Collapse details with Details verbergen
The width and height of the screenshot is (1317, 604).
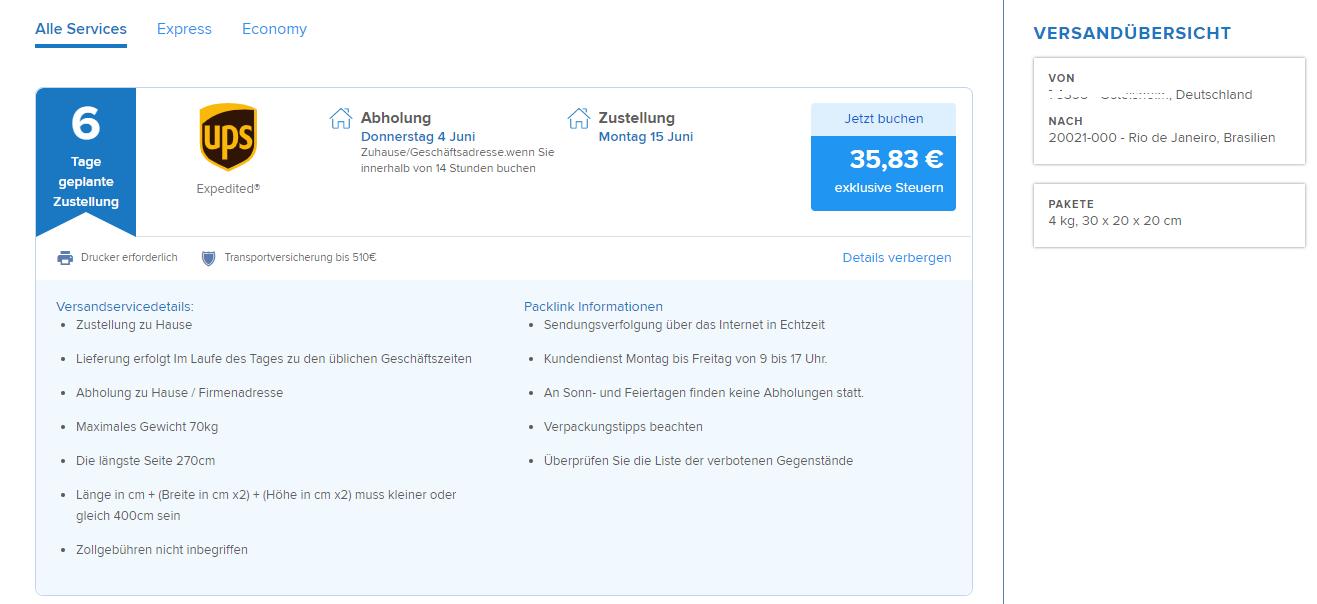click(897, 258)
